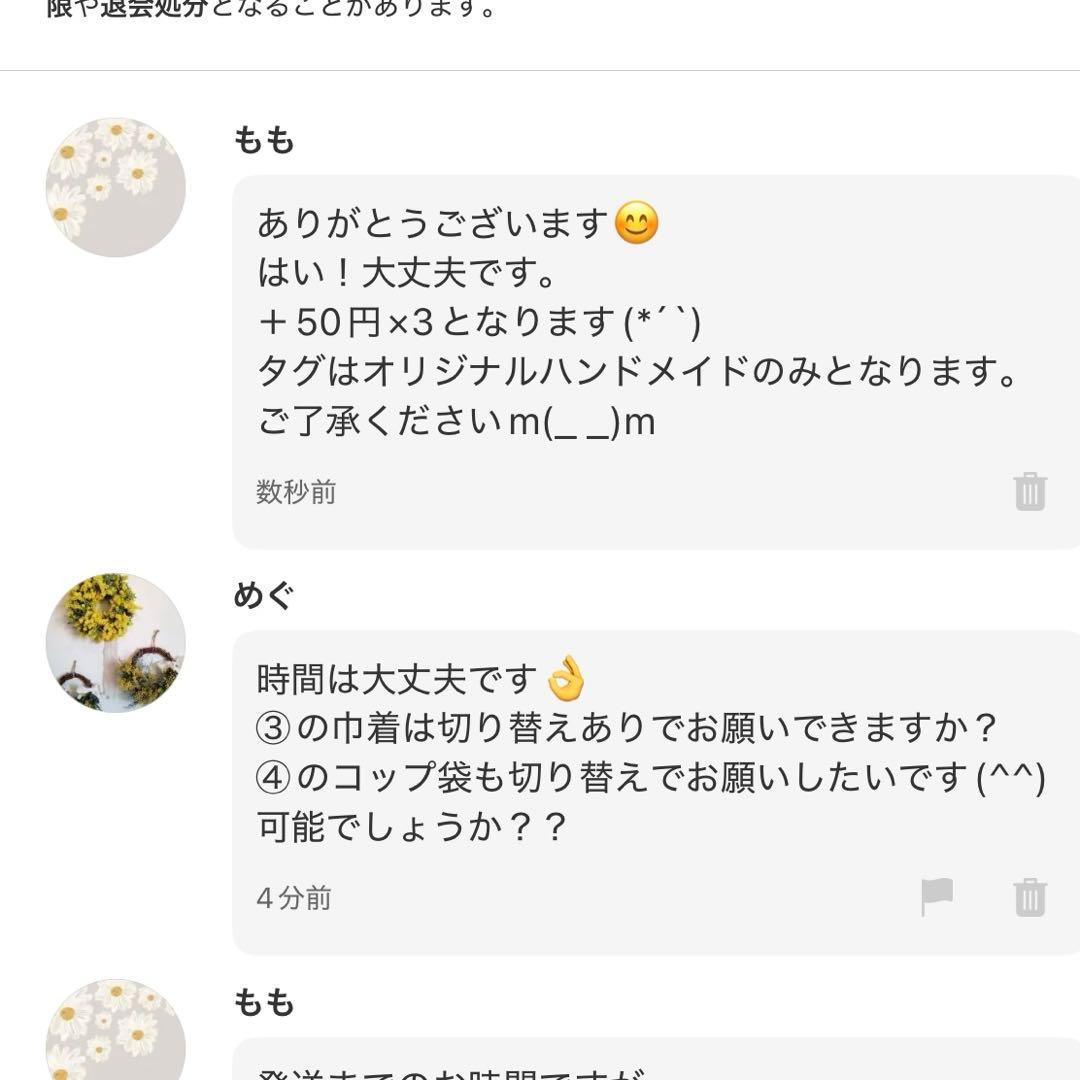This screenshot has height=1080, width=1080.
Task: Open もも's daisy profile picture
Action: pos(114,185)
